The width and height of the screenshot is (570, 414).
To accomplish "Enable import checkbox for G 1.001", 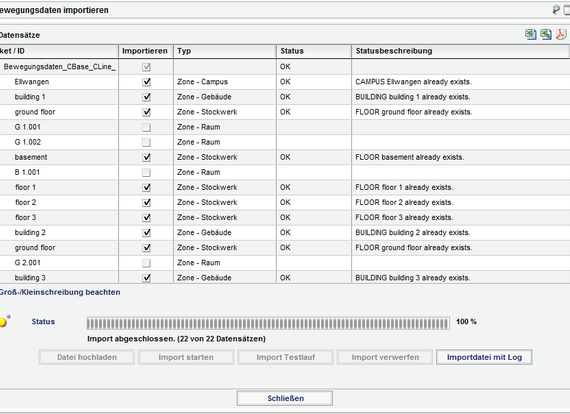I will [x=146, y=127].
